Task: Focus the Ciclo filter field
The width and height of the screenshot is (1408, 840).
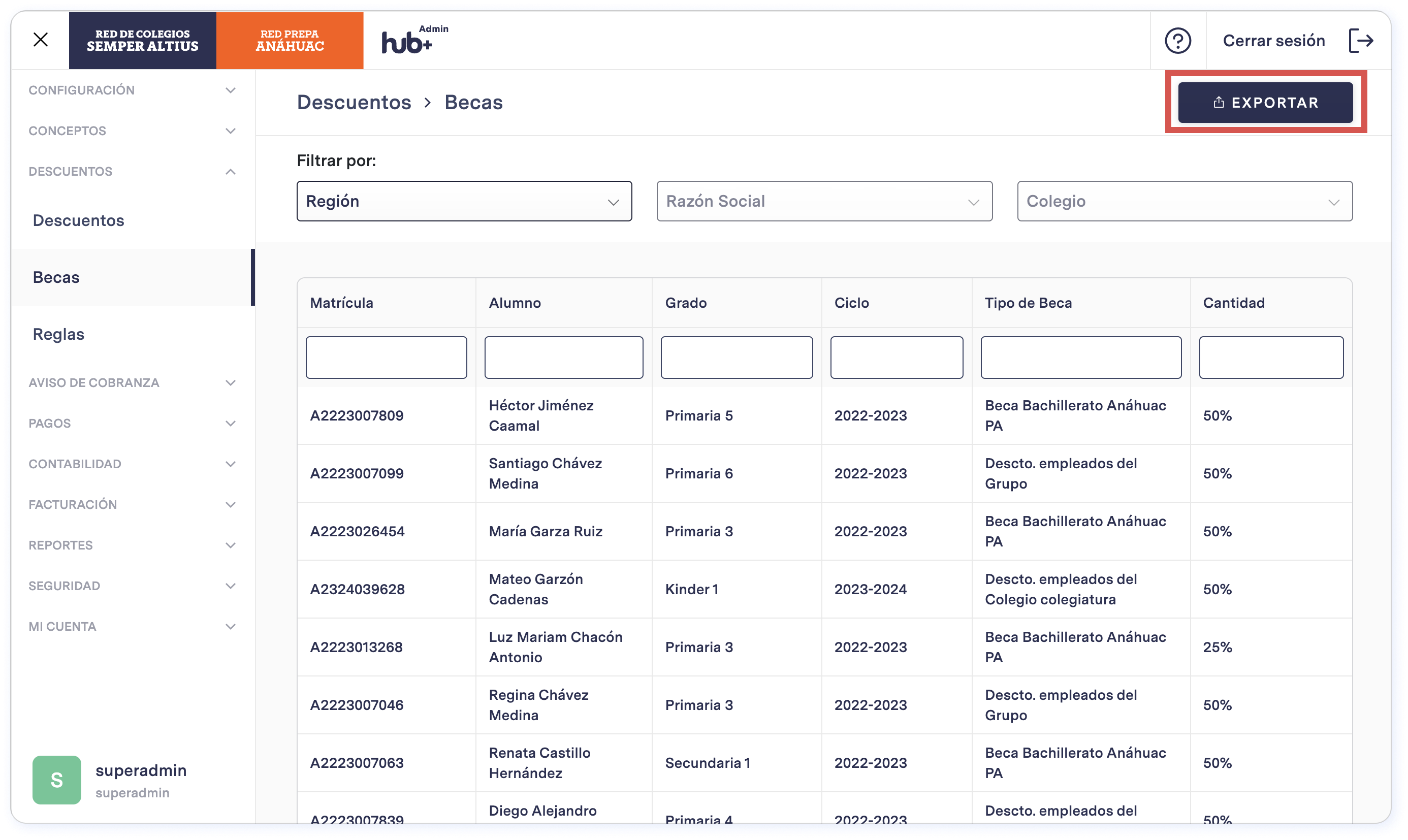Action: point(896,357)
